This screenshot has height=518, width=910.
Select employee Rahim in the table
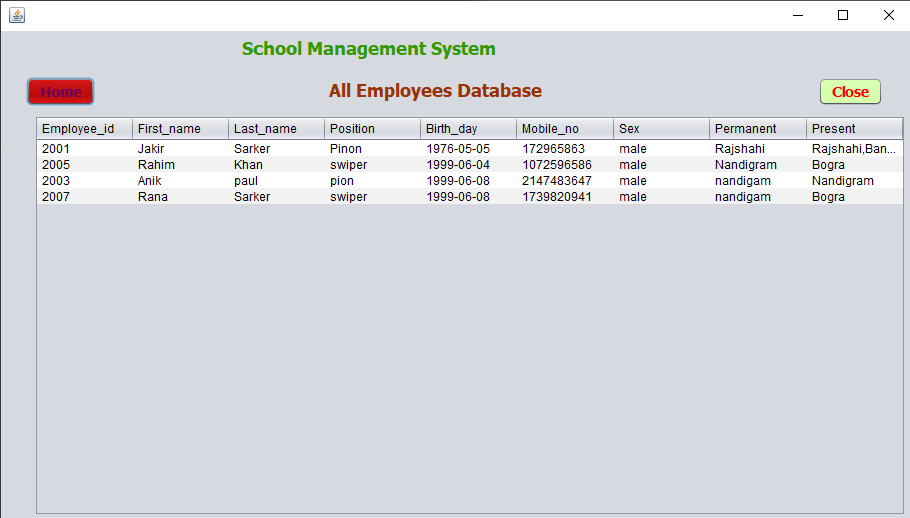click(156, 165)
